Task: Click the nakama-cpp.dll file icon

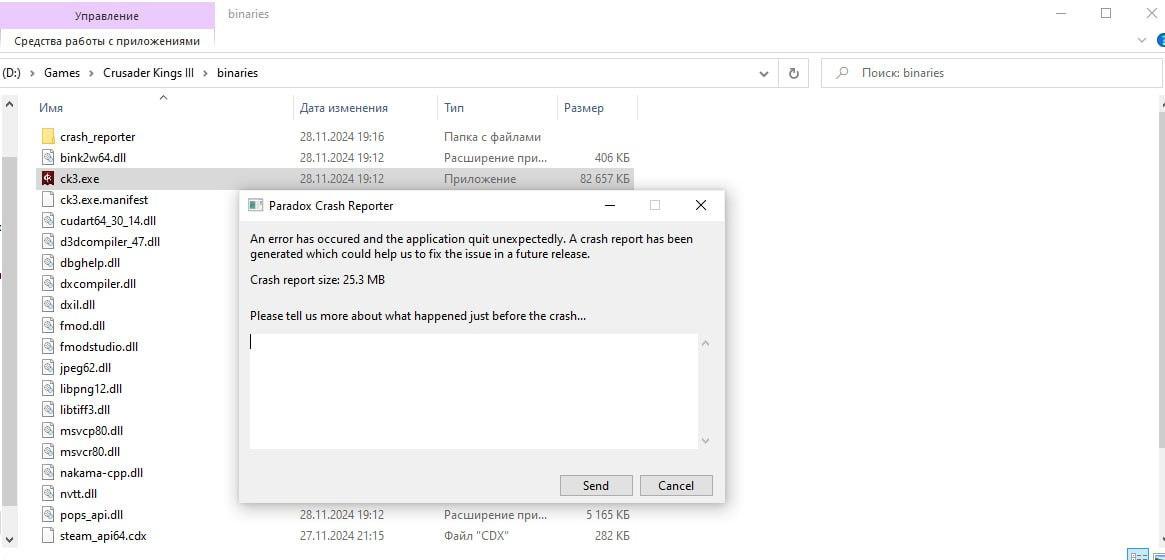Action: 48,472
